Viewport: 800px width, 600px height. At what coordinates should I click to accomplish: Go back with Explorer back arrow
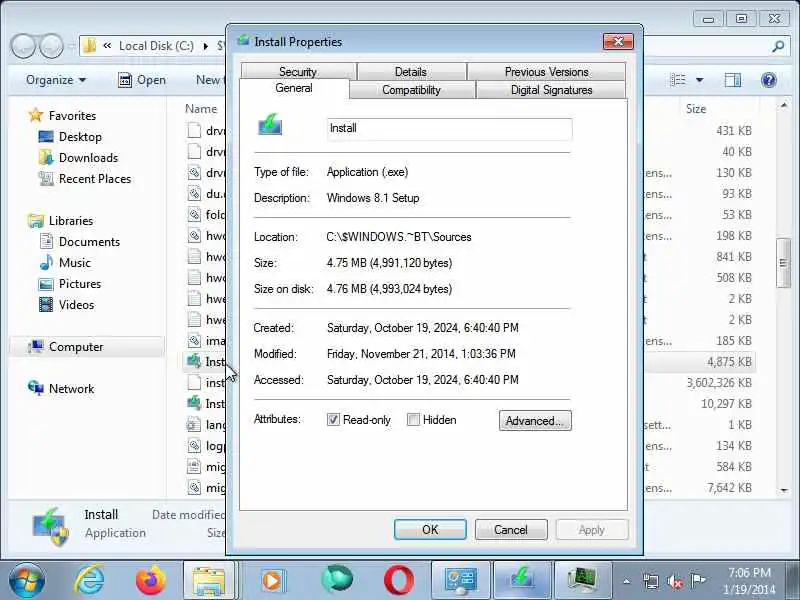pos(24,46)
